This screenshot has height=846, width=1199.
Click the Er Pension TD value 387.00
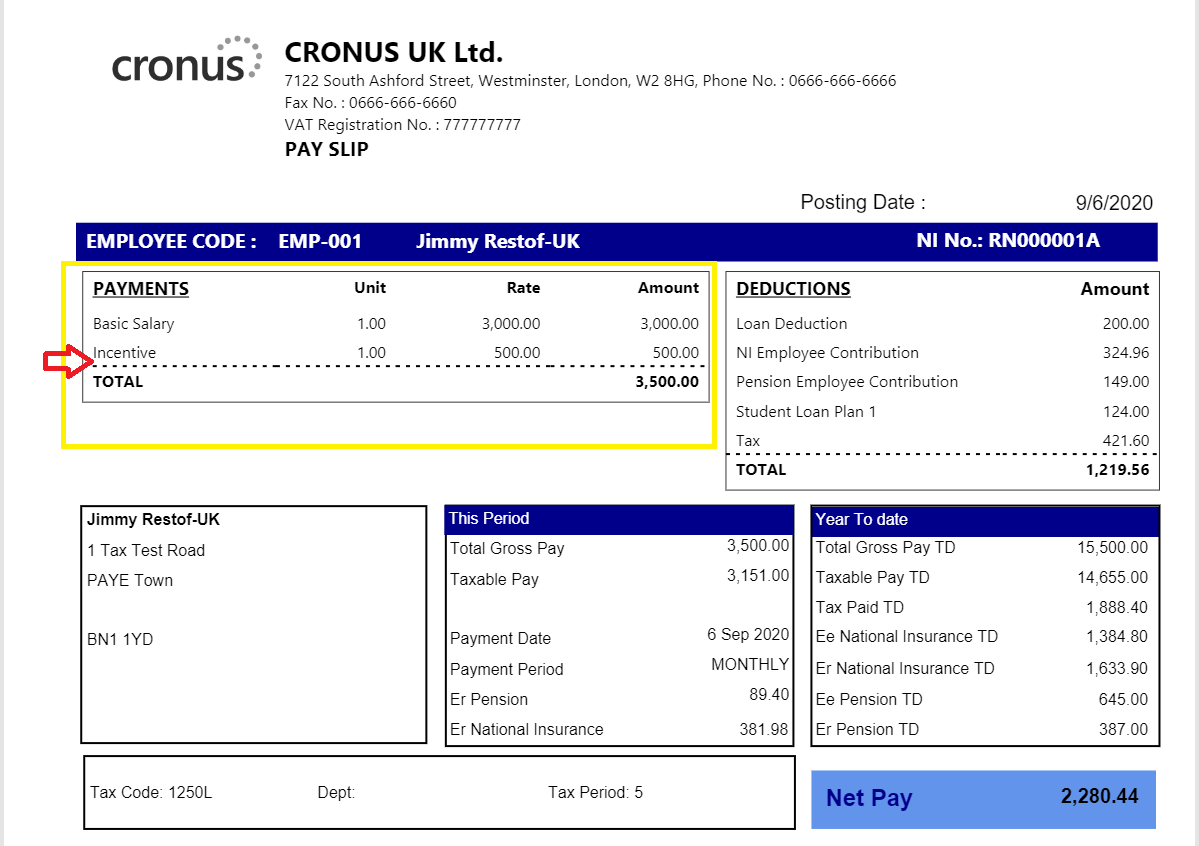pos(1123,730)
